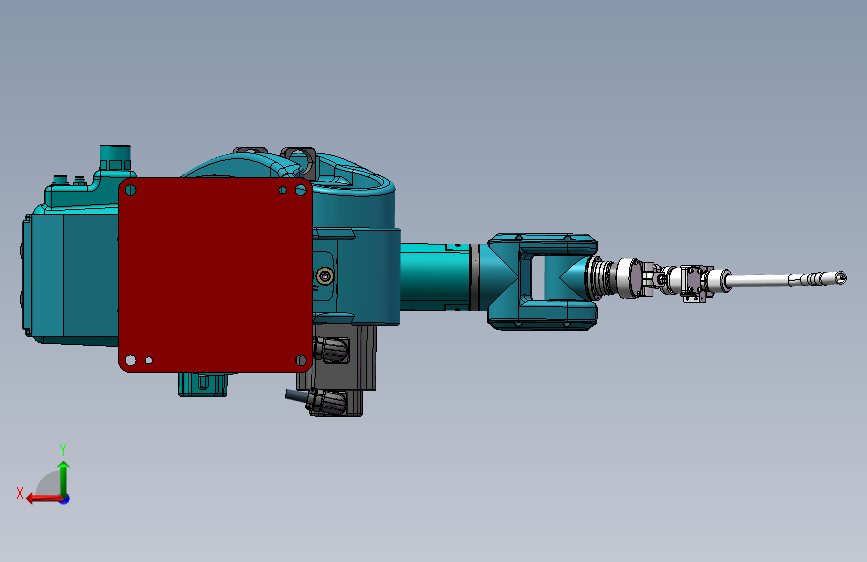Viewport: 867px width, 562px height.
Task: Click the green Y axis arrow of the triad
Action: [64, 477]
